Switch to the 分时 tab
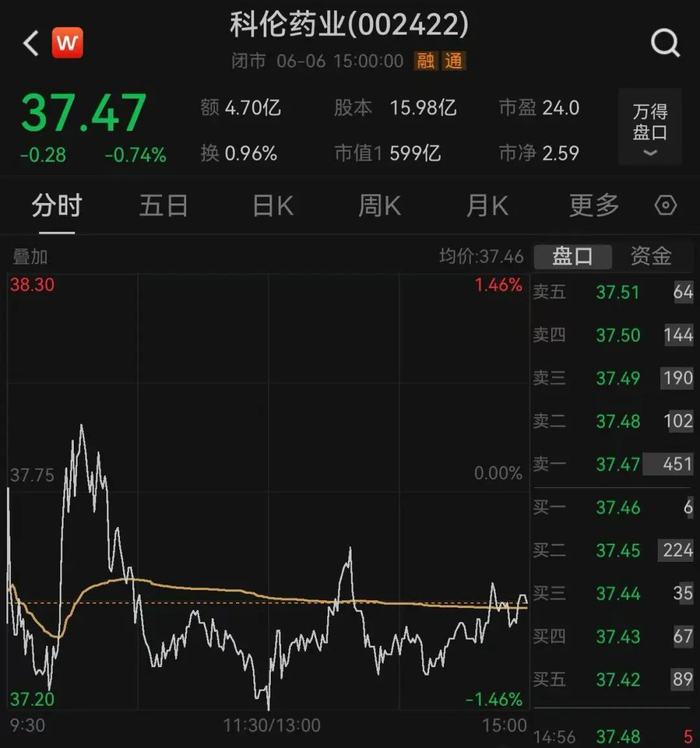Viewport: 700px width, 748px height. pos(57,206)
